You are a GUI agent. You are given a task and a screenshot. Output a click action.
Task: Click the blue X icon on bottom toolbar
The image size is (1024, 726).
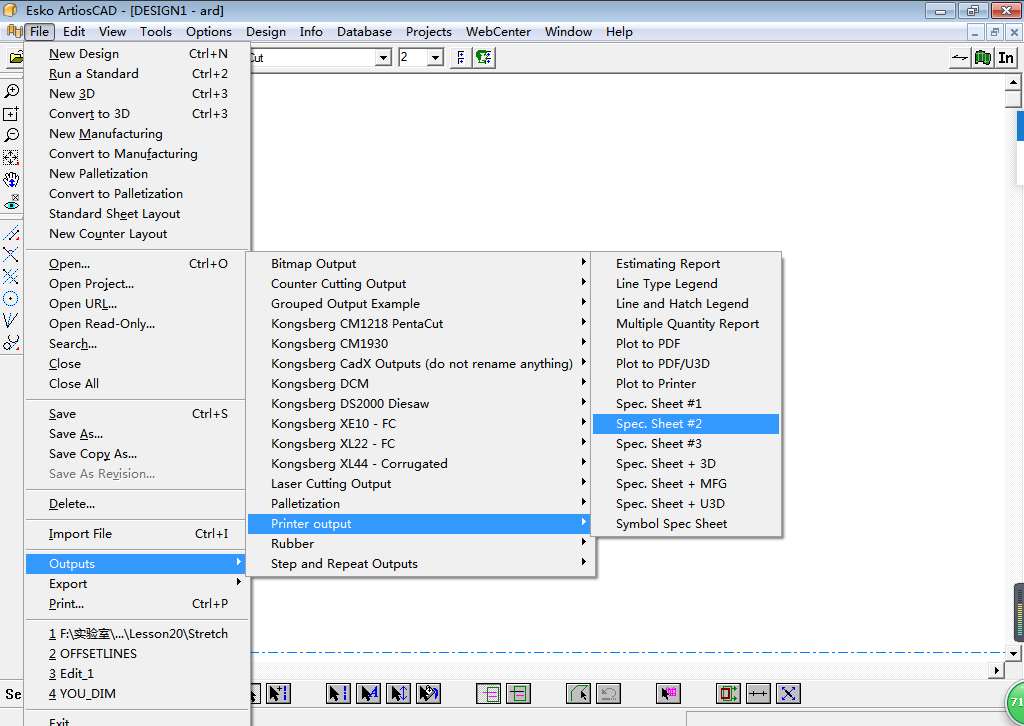788,693
